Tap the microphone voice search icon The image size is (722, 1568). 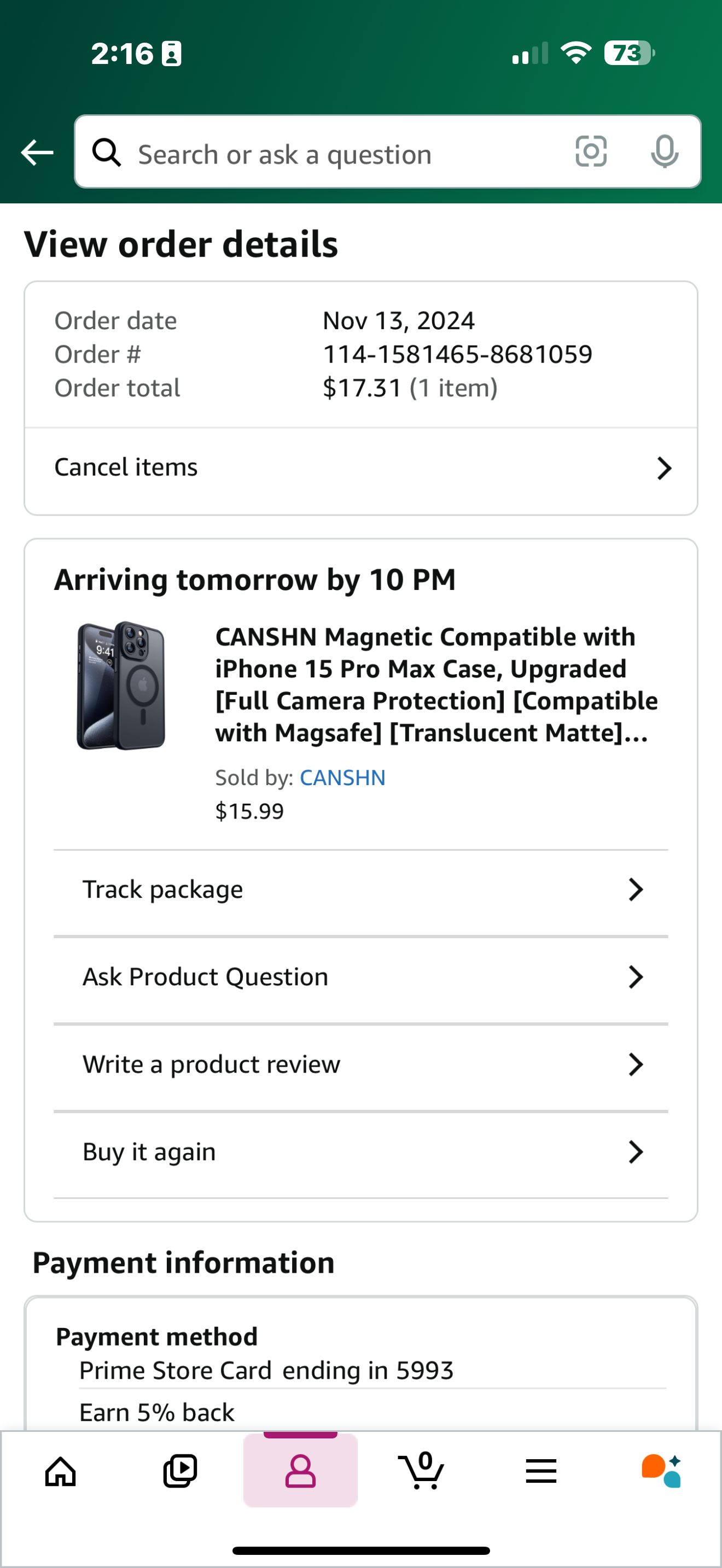point(664,151)
